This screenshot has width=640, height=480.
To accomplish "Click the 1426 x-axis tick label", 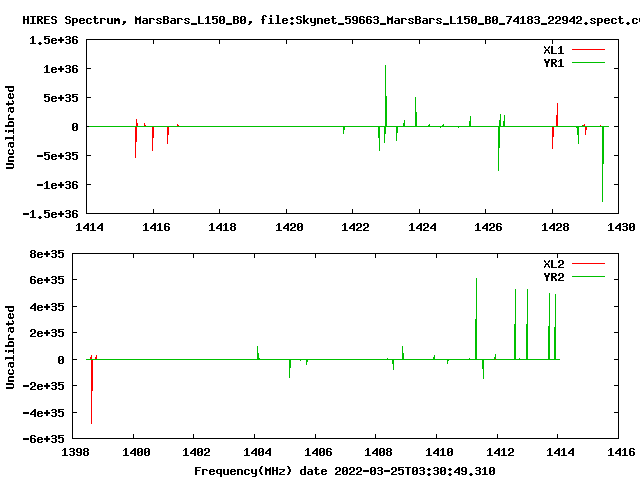I will coord(488,227).
